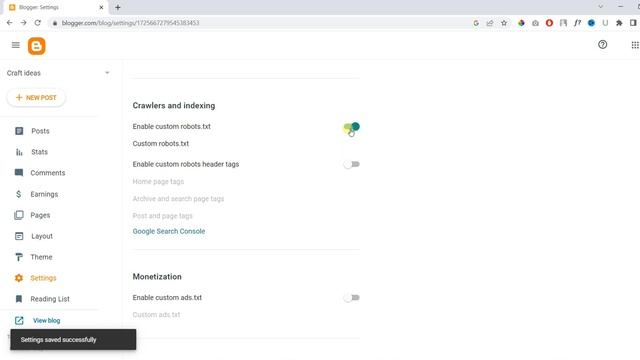The image size is (640, 360).
Task: Click the Enable custom robots.txt label
Action: [171, 127]
